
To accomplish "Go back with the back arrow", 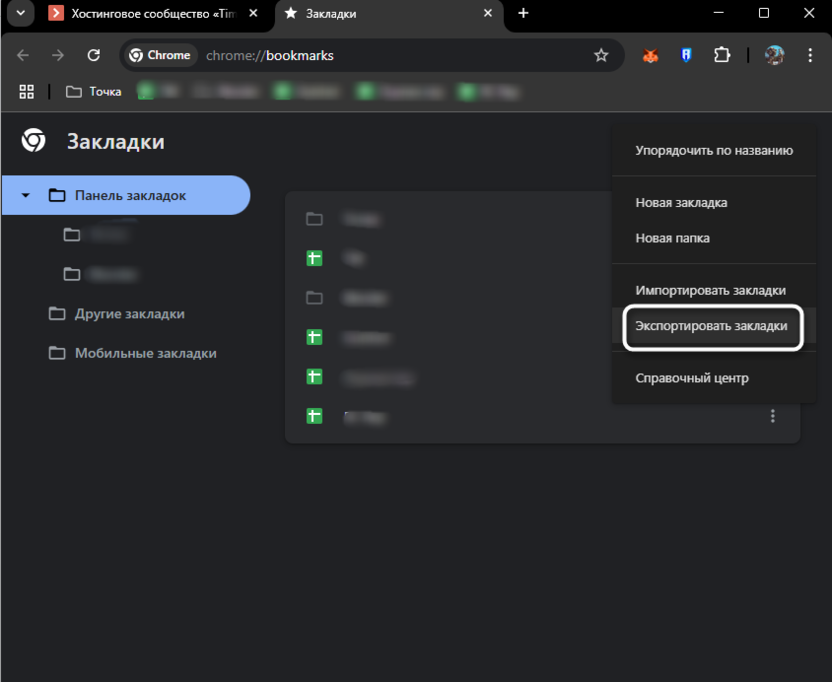I will (23, 55).
